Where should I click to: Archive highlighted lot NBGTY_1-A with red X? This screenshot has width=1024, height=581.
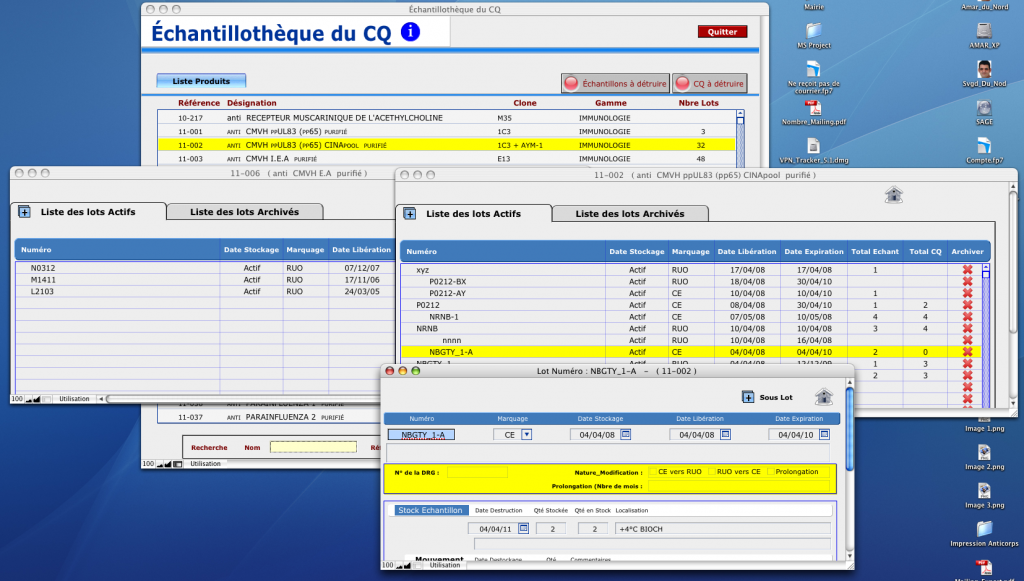(967, 352)
